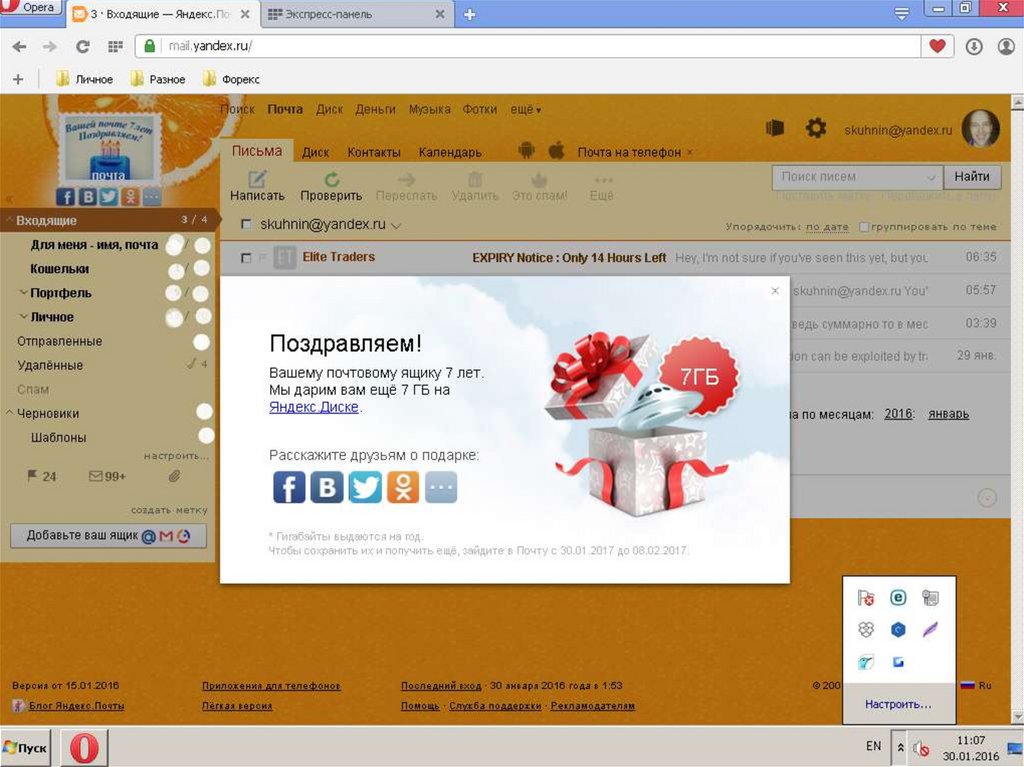
Task: Open more sharing options in the popup
Action: click(441, 487)
